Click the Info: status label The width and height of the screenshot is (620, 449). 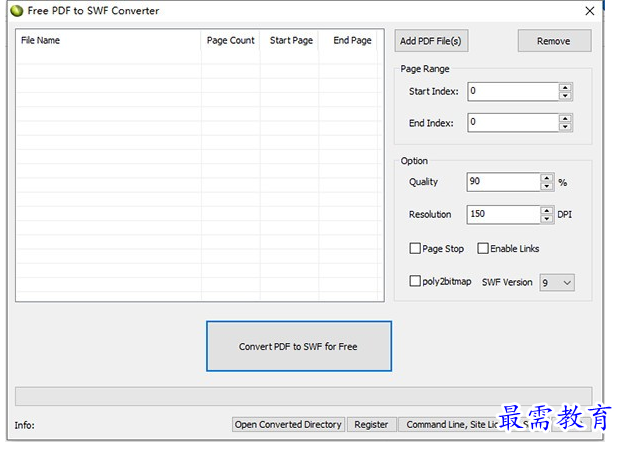25,426
